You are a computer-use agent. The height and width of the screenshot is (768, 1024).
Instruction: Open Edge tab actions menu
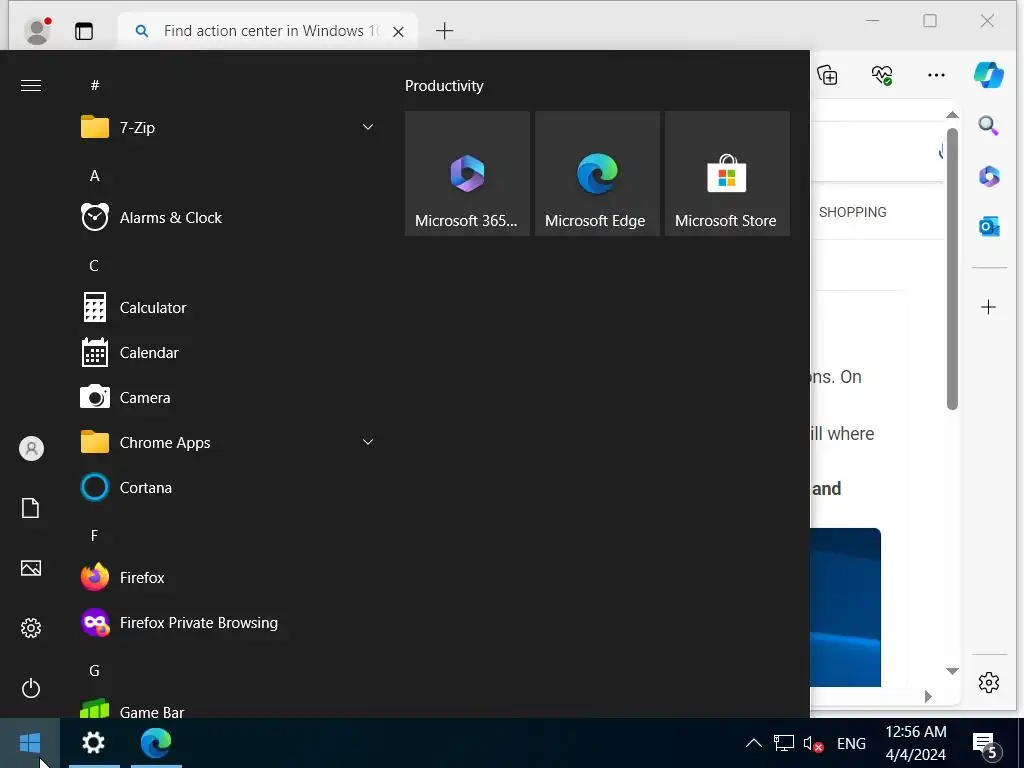click(84, 31)
